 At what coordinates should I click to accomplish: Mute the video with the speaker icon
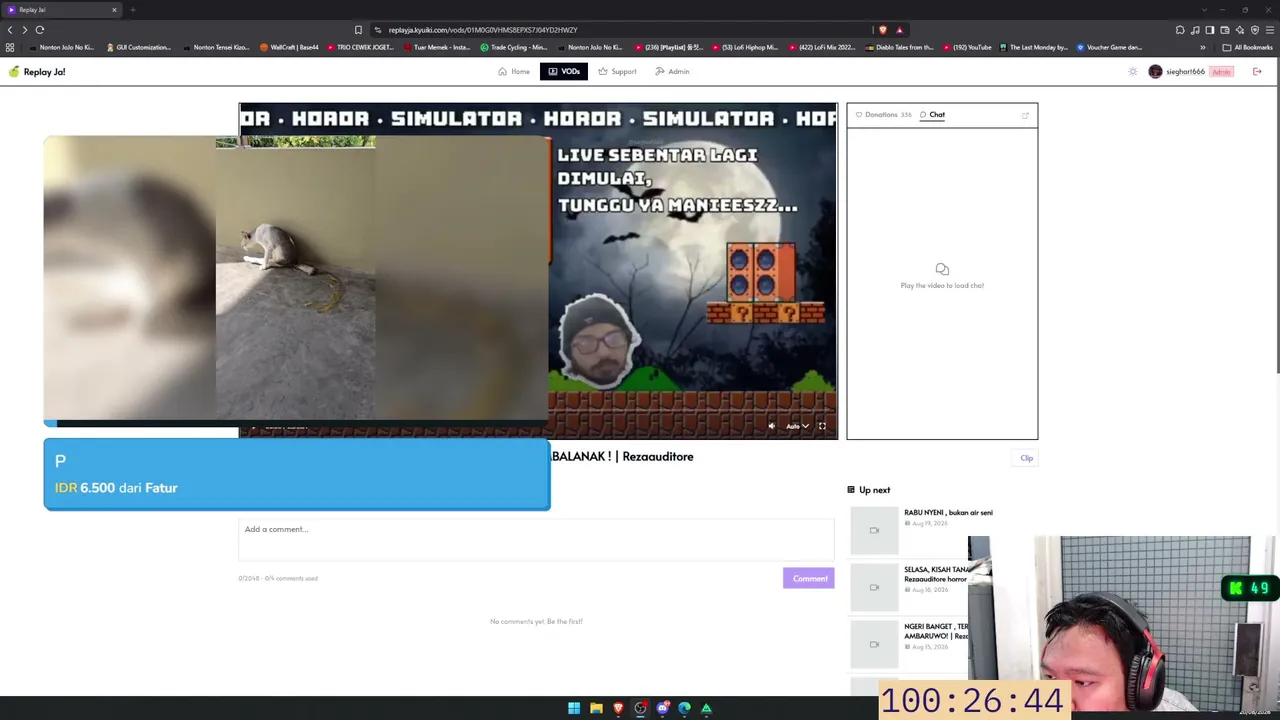click(771, 426)
